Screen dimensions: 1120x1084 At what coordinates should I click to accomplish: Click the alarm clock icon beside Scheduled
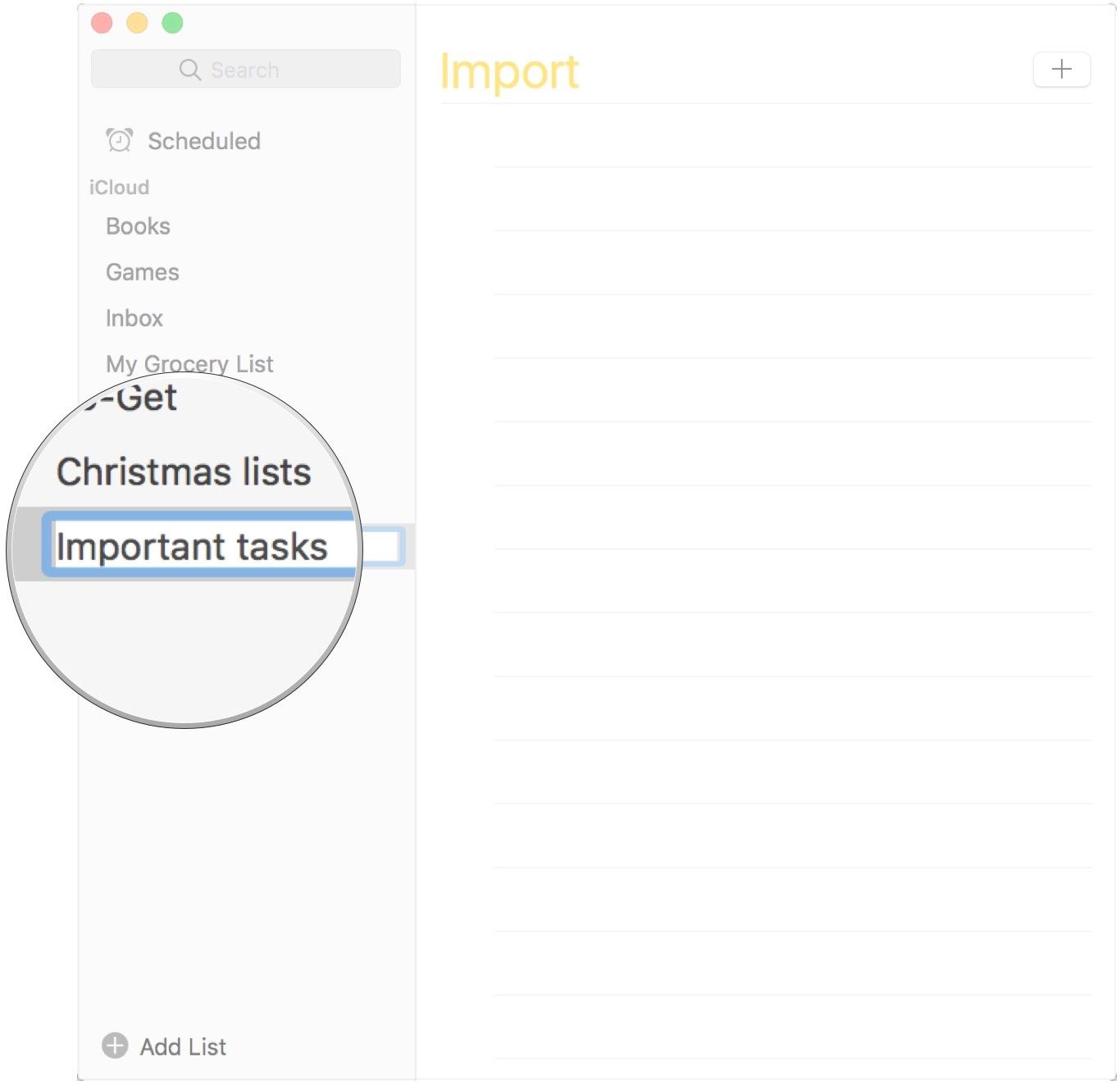pyautogui.click(x=119, y=141)
